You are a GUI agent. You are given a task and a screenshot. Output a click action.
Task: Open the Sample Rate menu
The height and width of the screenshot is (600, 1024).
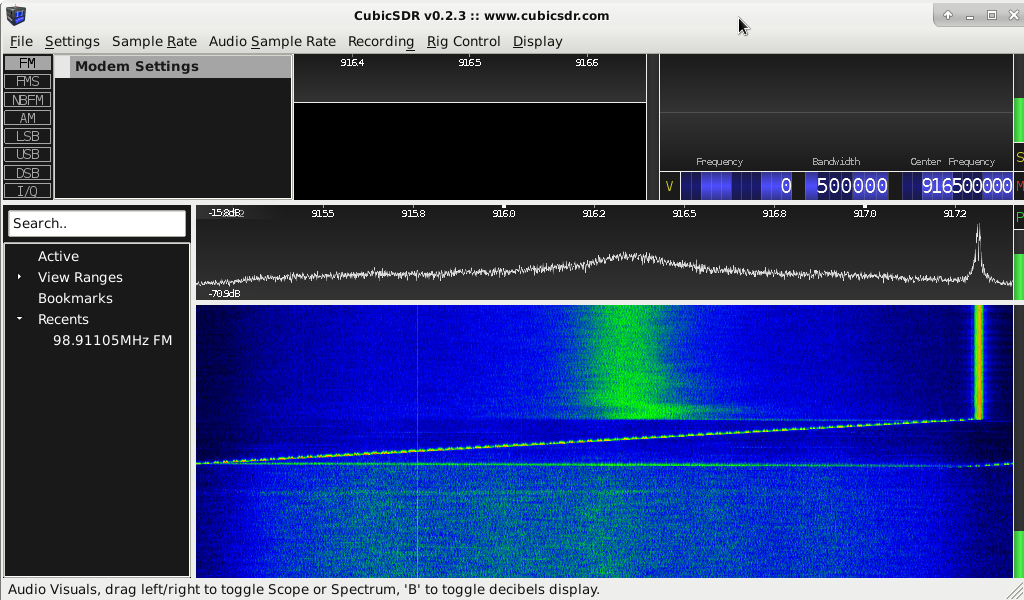pos(154,41)
